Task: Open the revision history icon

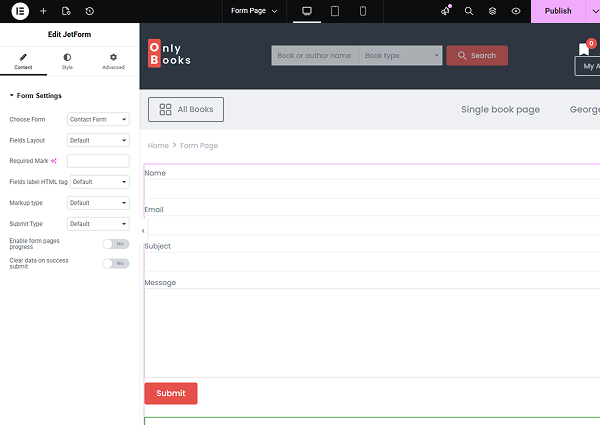Action: click(90, 11)
